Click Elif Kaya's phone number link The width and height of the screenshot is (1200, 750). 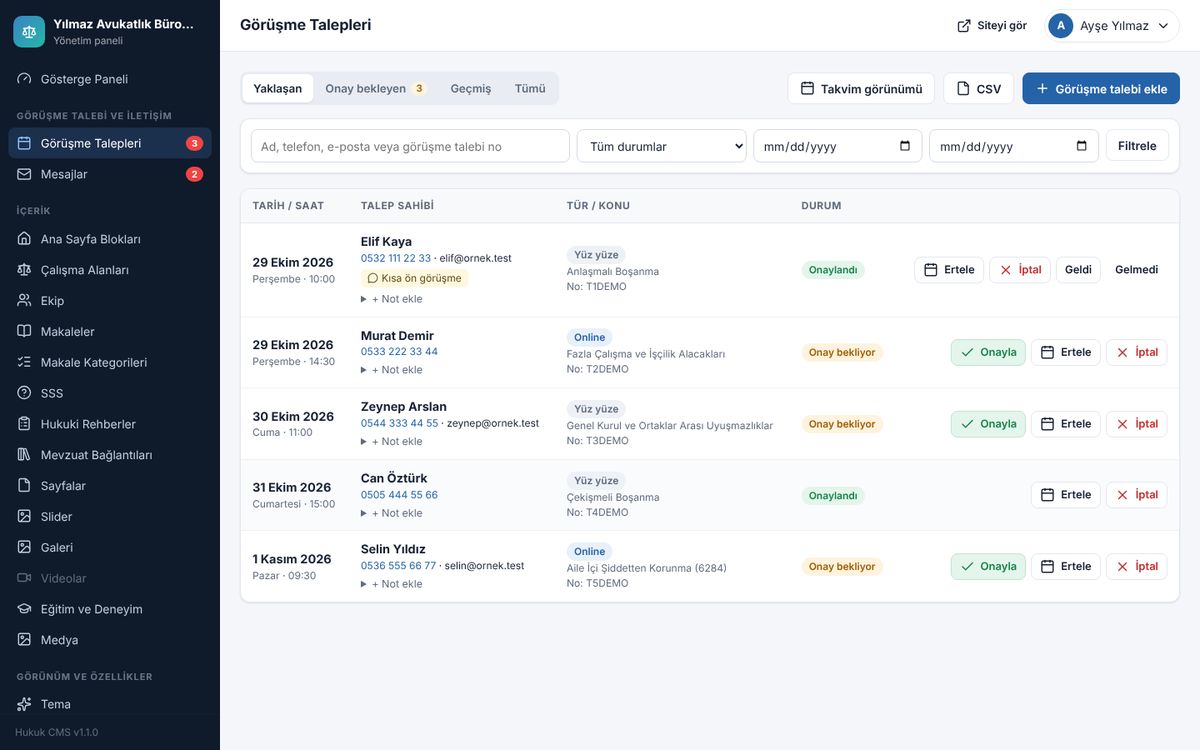click(396, 258)
